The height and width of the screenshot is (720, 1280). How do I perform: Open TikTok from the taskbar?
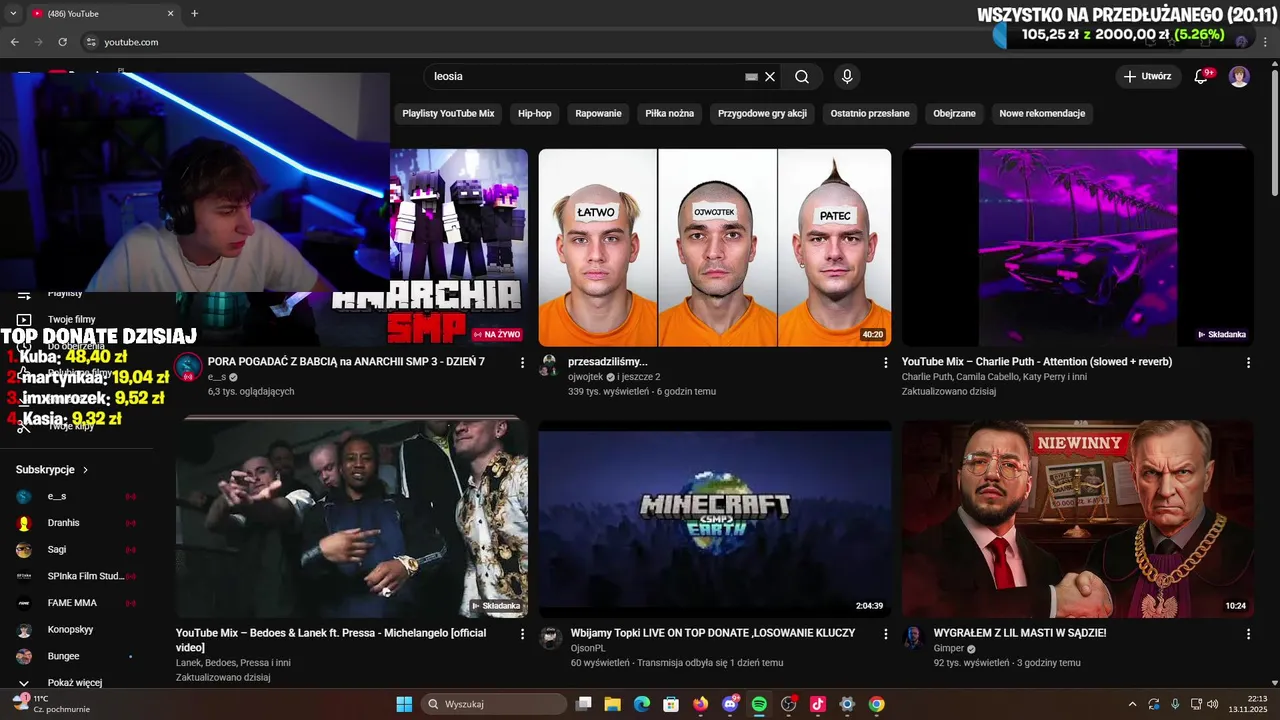[818, 704]
